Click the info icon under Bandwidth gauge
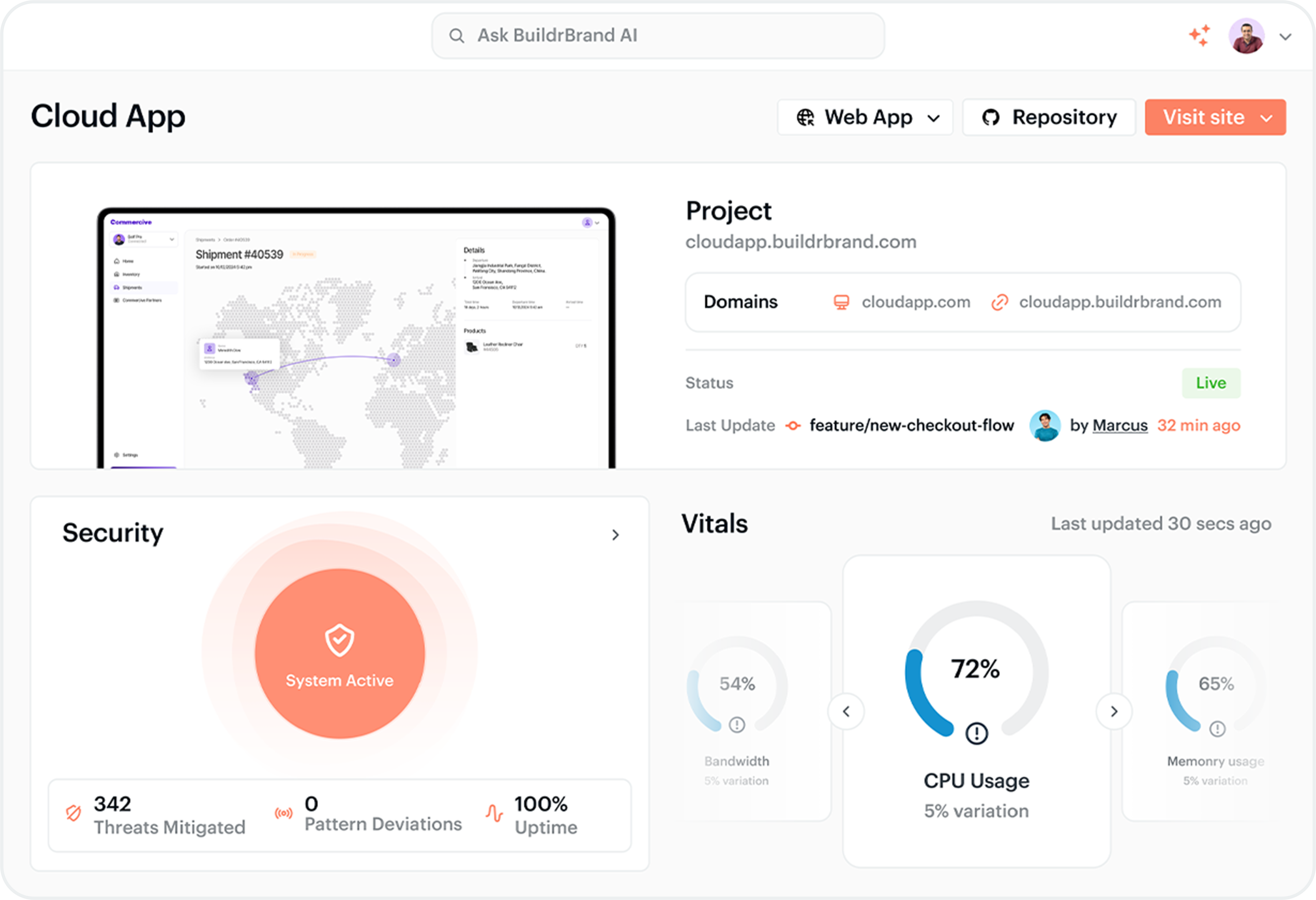Image resolution: width=1316 pixels, height=900 pixels. (x=737, y=724)
